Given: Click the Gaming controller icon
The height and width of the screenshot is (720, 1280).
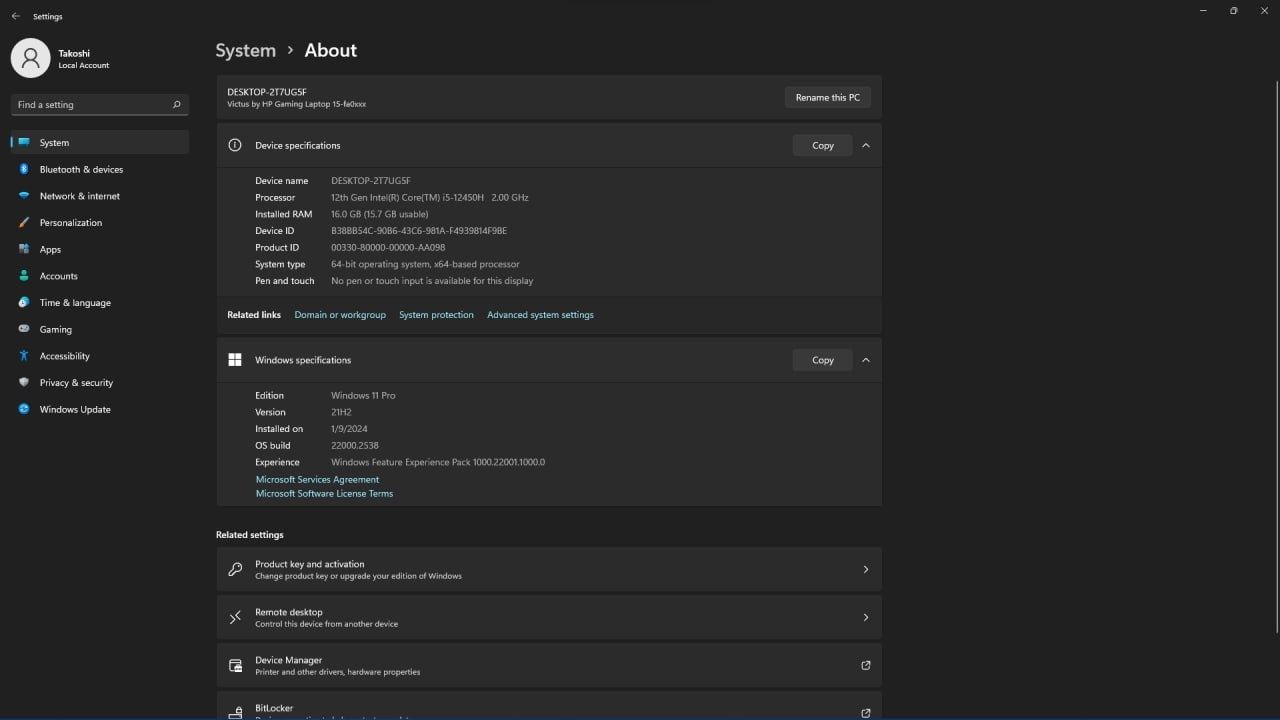Looking at the screenshot, I should pos(24,329).
